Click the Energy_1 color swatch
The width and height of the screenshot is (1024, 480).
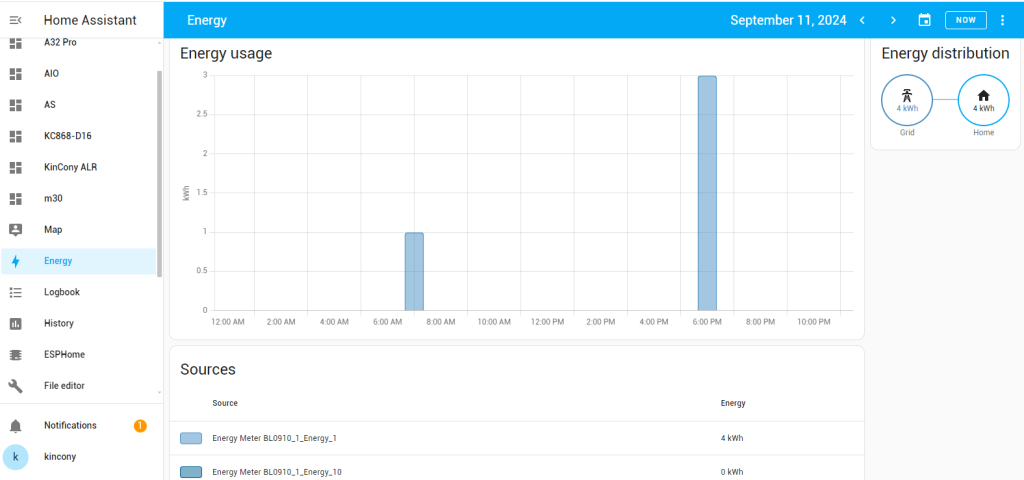[x=191, y=438]
